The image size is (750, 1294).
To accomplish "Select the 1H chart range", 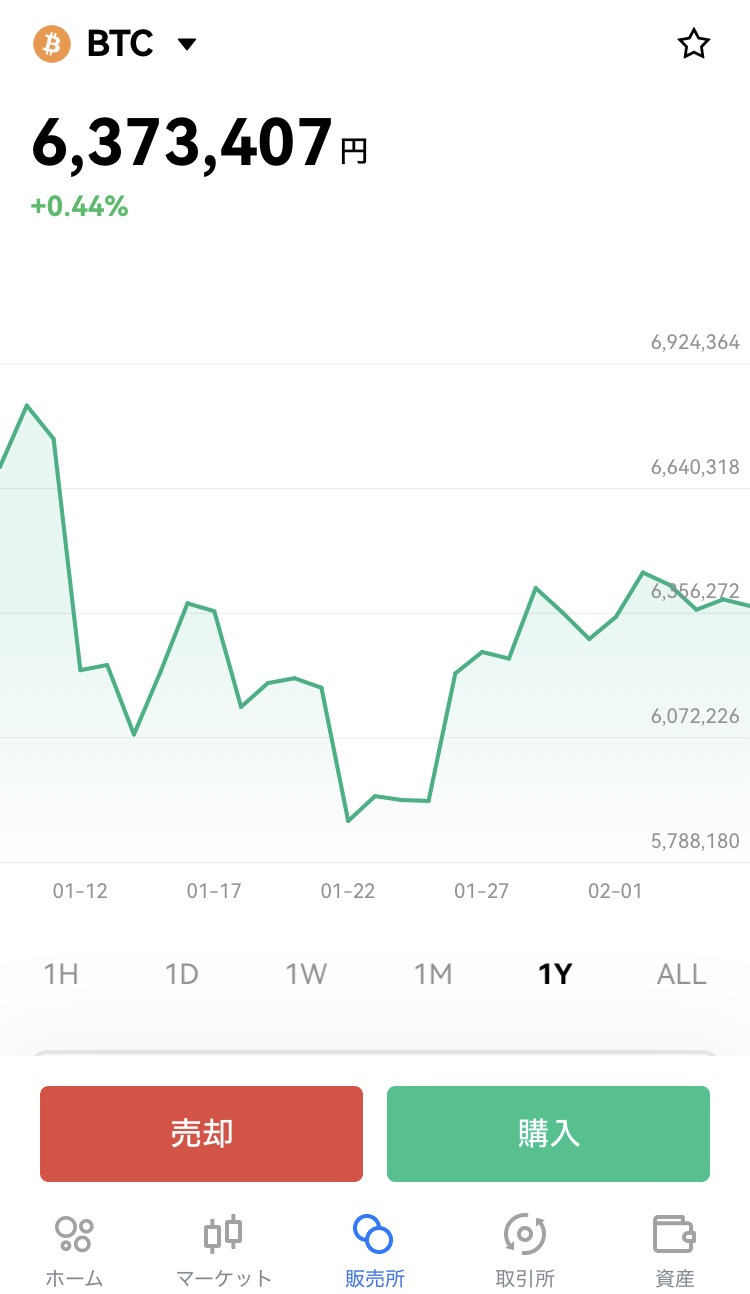I will point(61,974).
